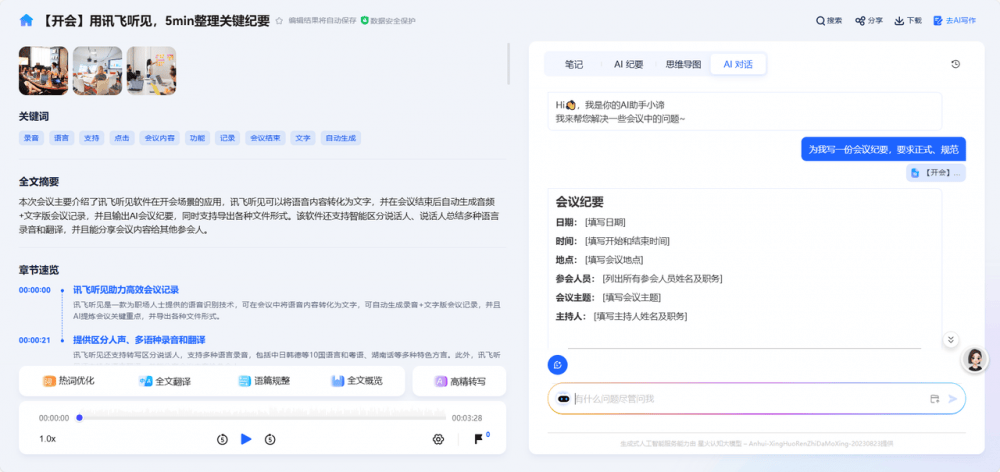Select keyword tag 自动生成
Image resolution: width=1000 pixels, height=472 pixels.
[341, 138]
